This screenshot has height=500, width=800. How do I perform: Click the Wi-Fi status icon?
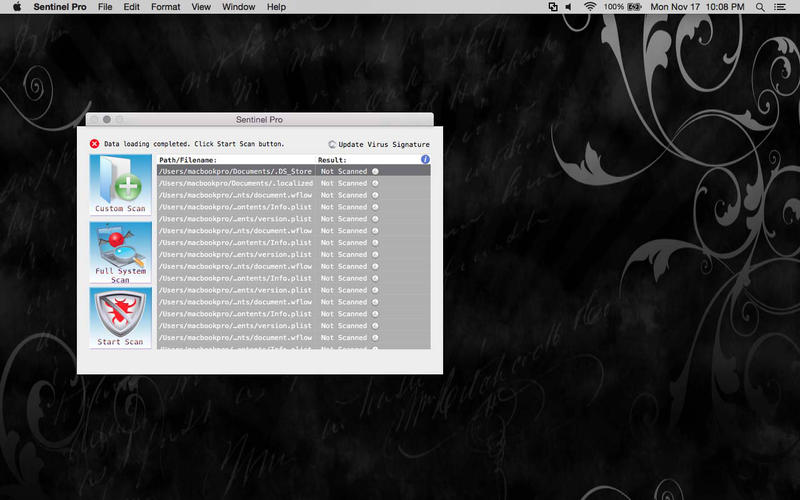pyautogui.click(x=590, y=7)
